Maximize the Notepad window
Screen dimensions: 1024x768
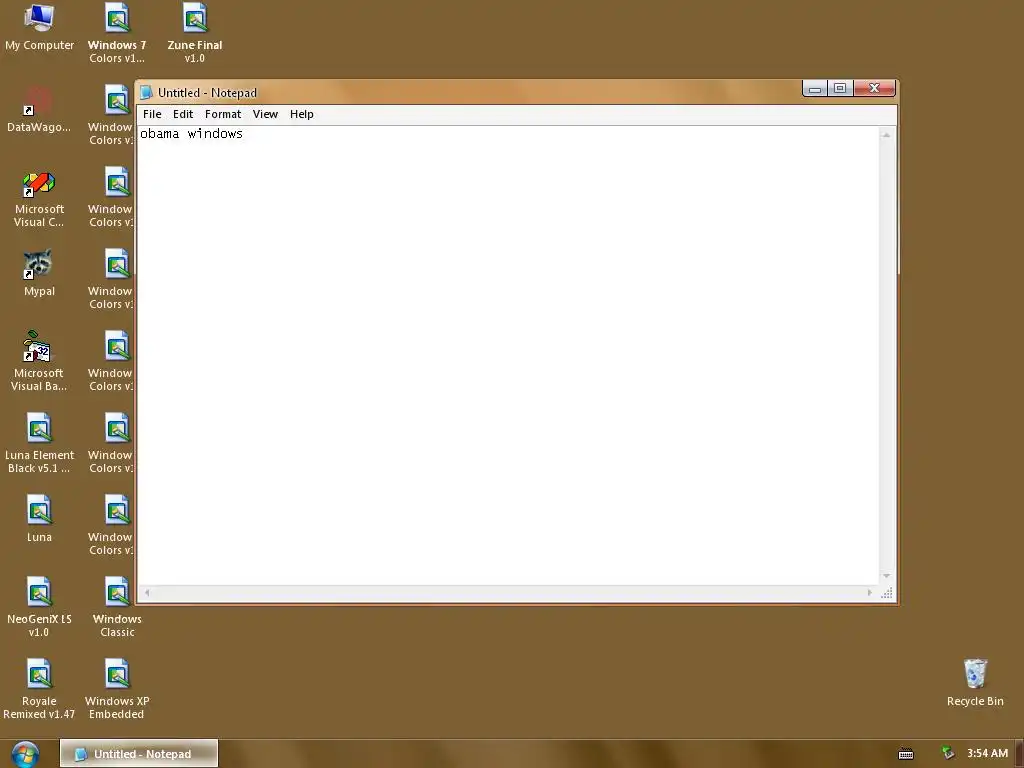click(x=840, y=88)
